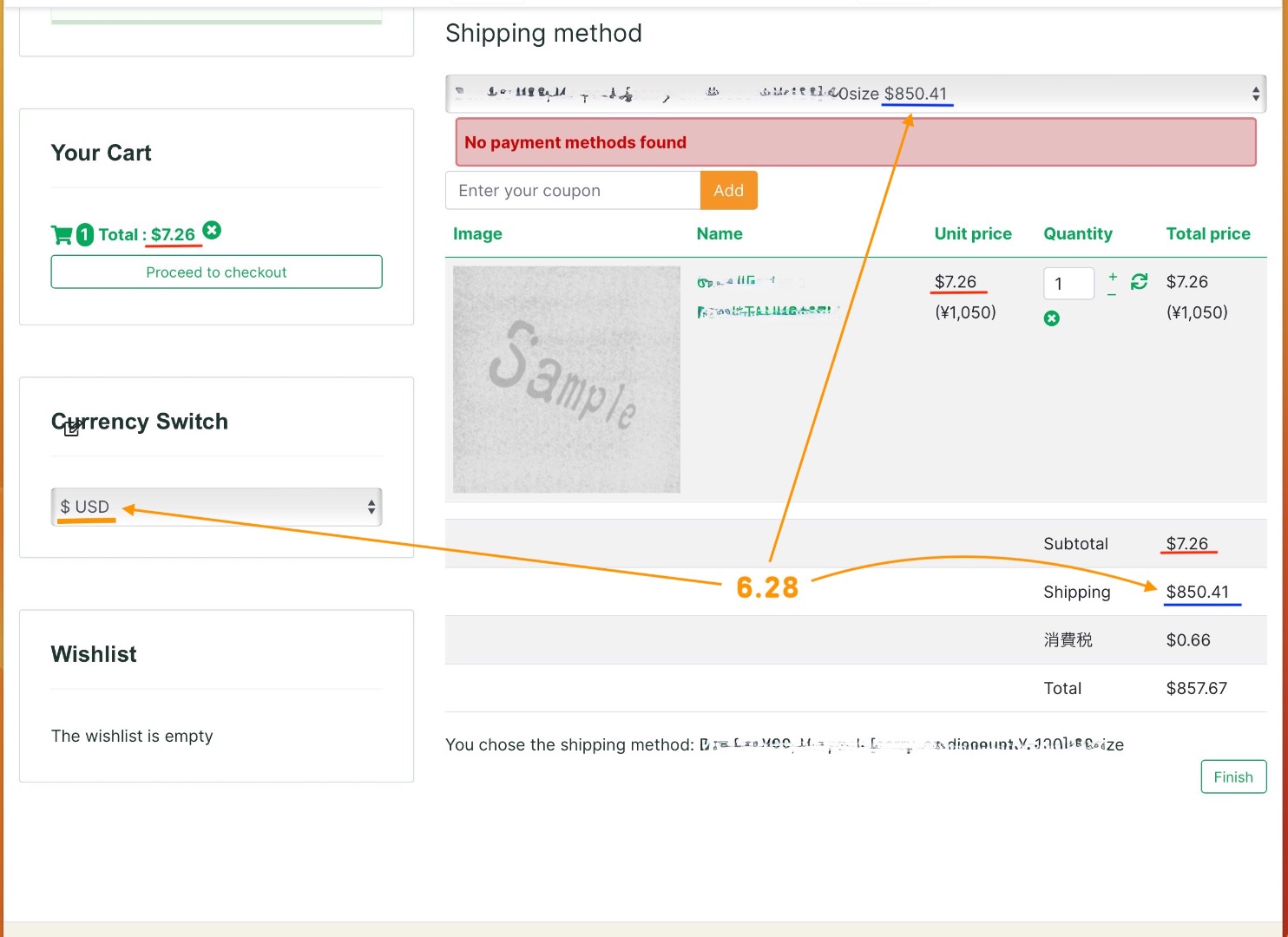Click the shopping cart icon
1288x937 pixels.
pos(62,235)
